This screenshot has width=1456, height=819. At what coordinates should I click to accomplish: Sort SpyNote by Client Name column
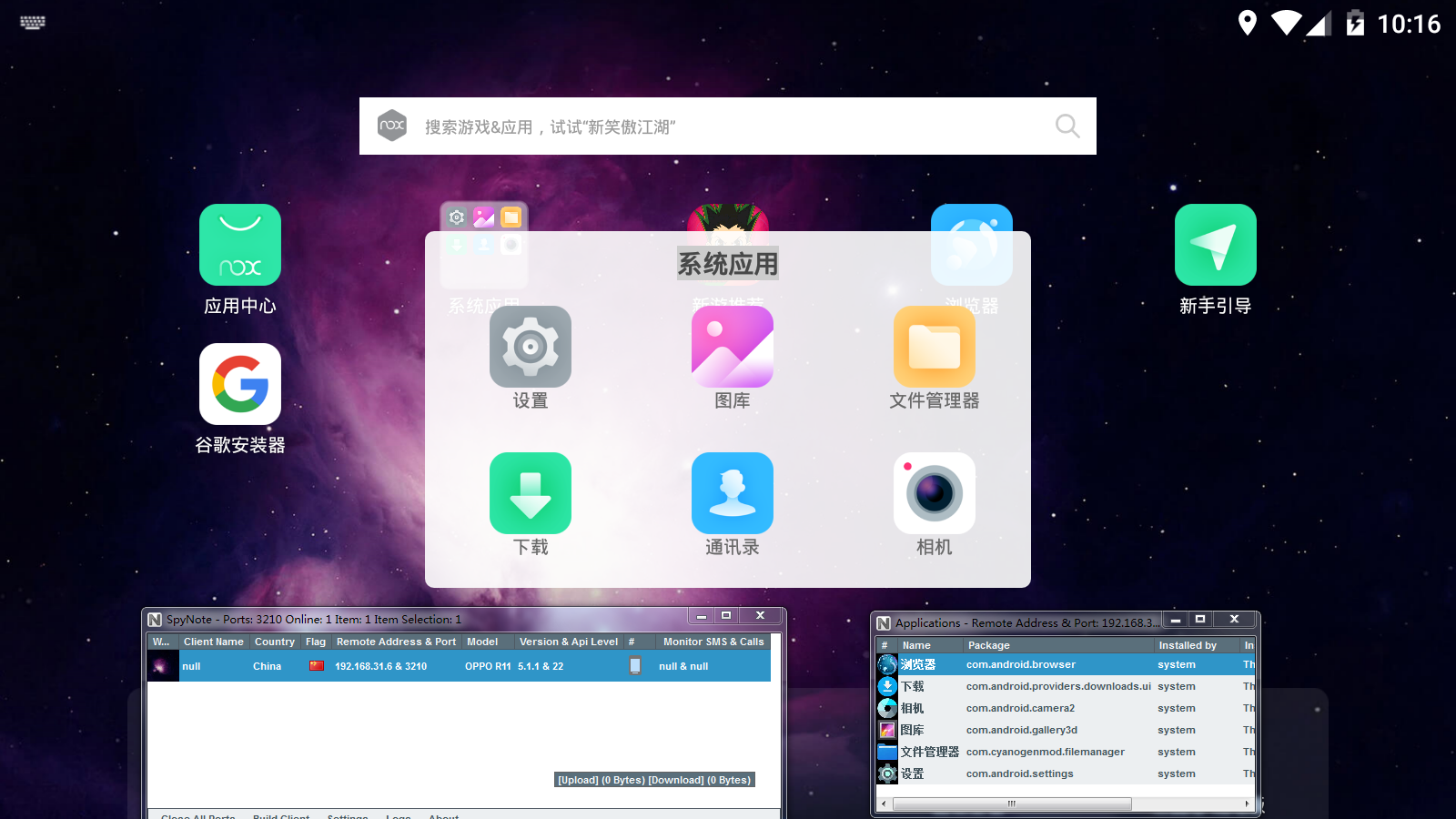point(214,642)
